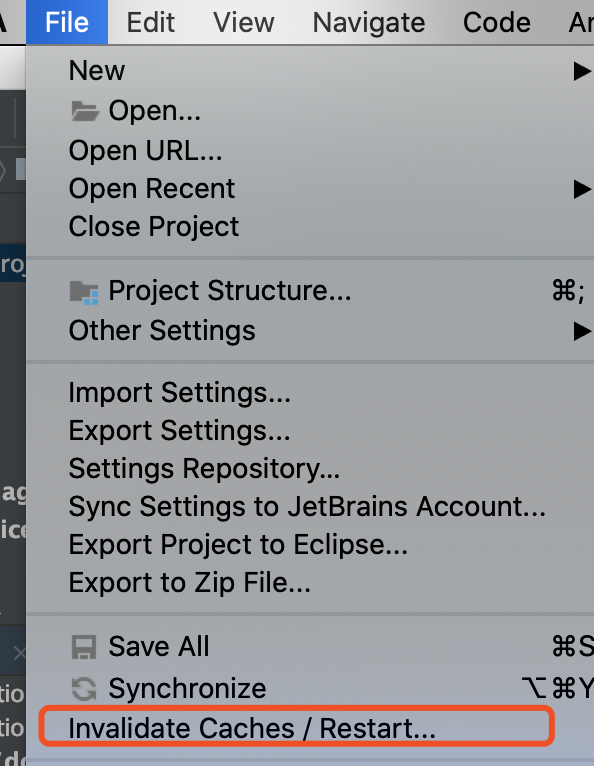Open the Edit menu
Screen dimensions: 594x766
(x=150, y=22)
